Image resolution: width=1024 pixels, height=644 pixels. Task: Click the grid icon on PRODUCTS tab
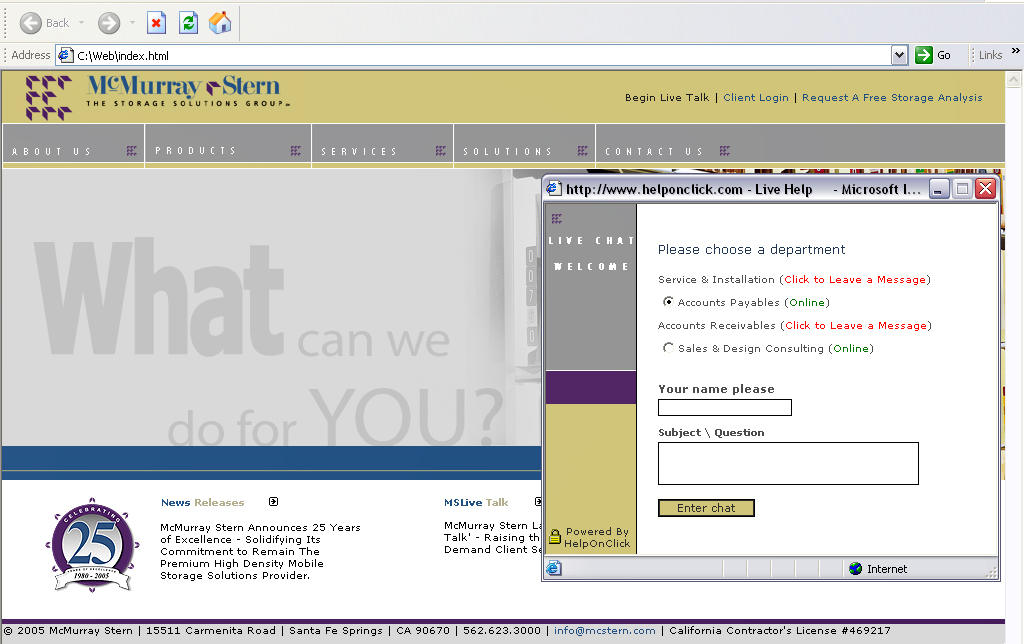tap(296, 151)
